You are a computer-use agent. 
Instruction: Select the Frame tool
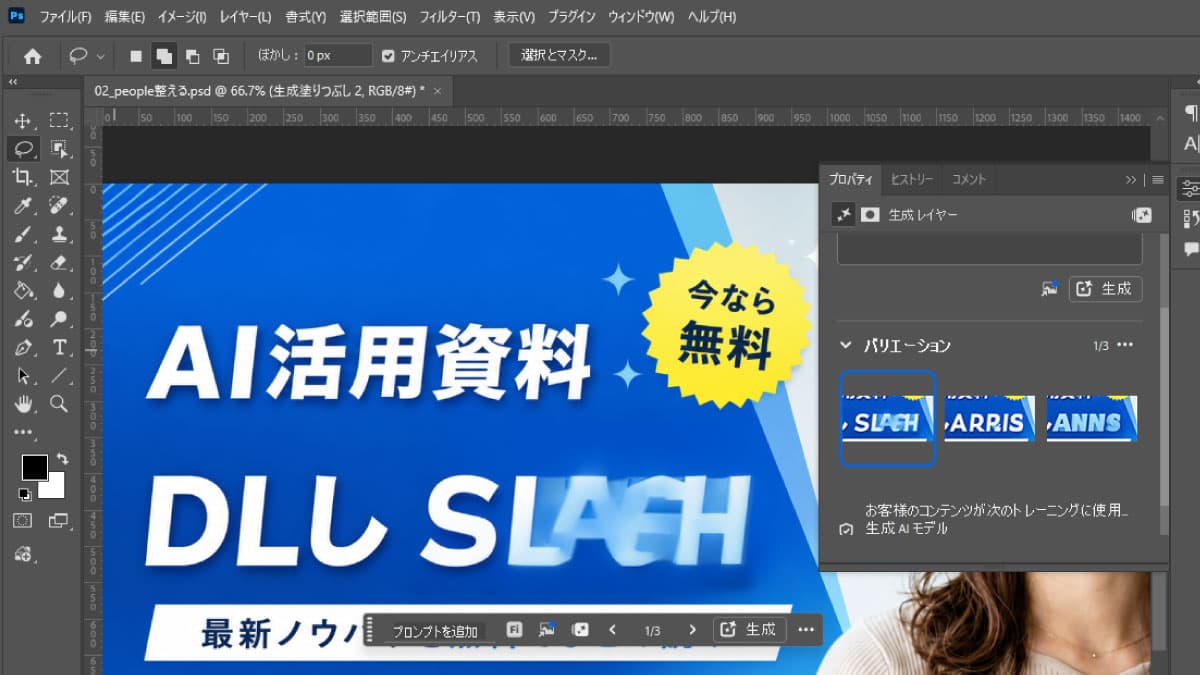point(59,177)
